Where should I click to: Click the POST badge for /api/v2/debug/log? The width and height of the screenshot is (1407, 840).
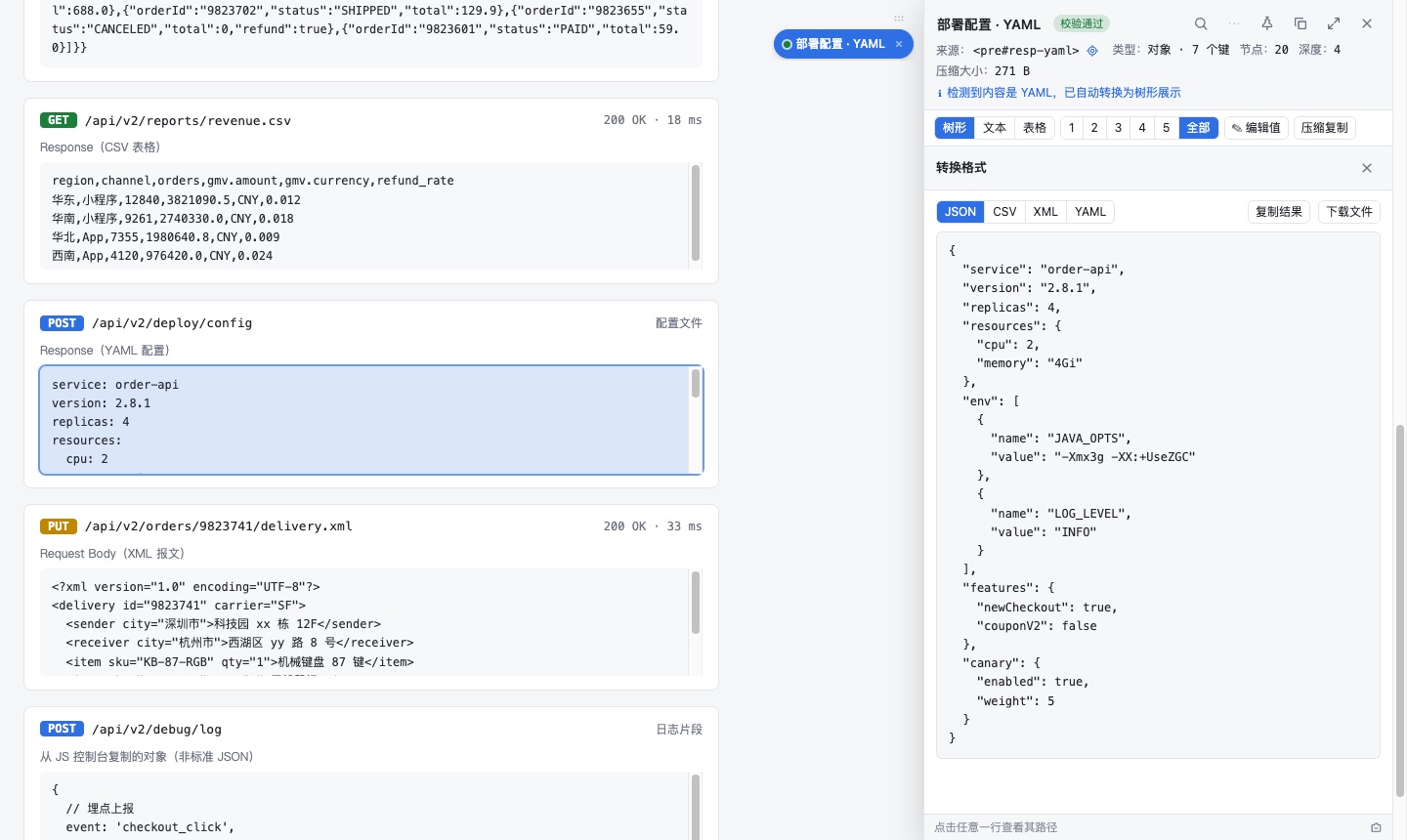click(62, 730)
